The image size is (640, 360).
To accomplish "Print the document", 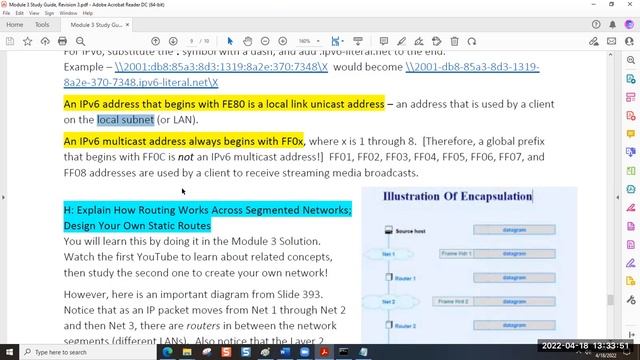I will [62, 41].
